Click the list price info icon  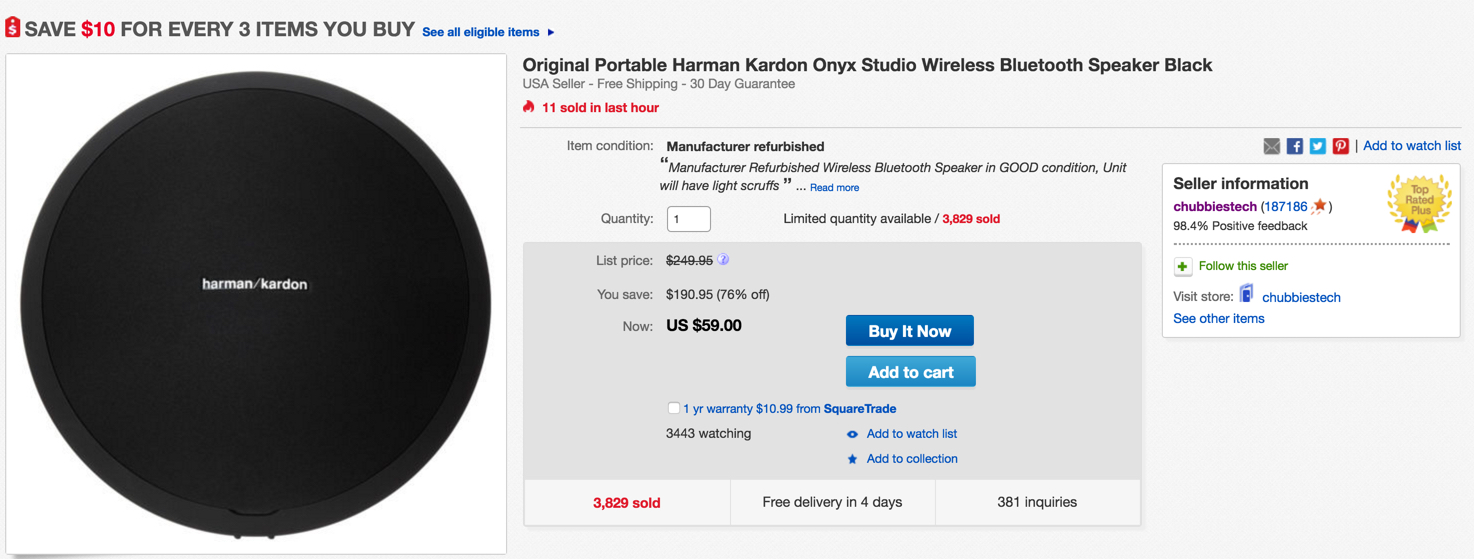coord(723,260)
